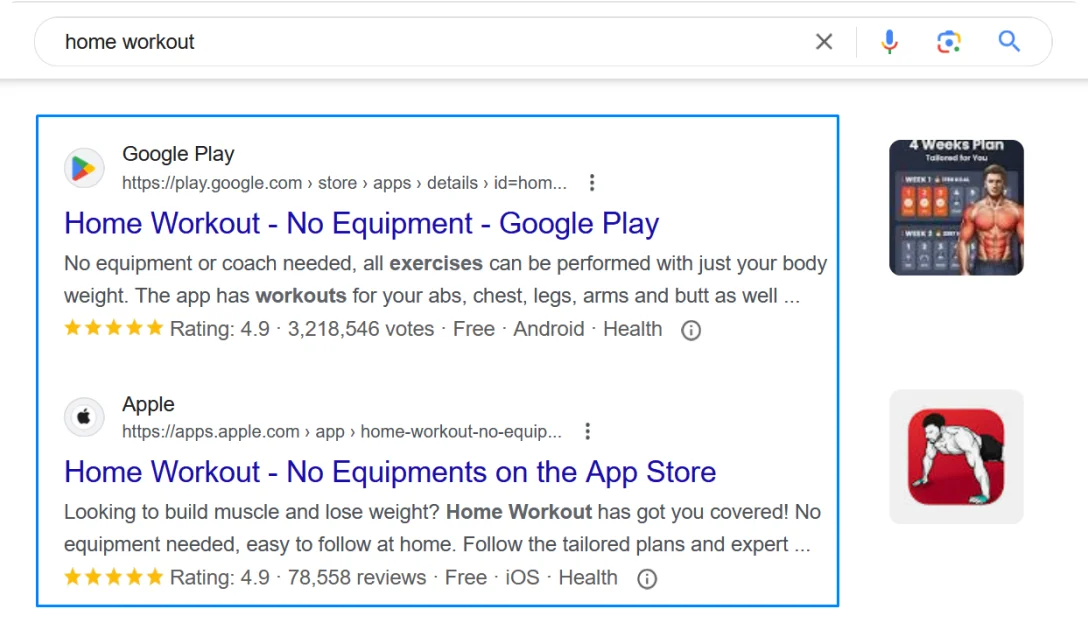Open Google Lens image search

point(948,41)
